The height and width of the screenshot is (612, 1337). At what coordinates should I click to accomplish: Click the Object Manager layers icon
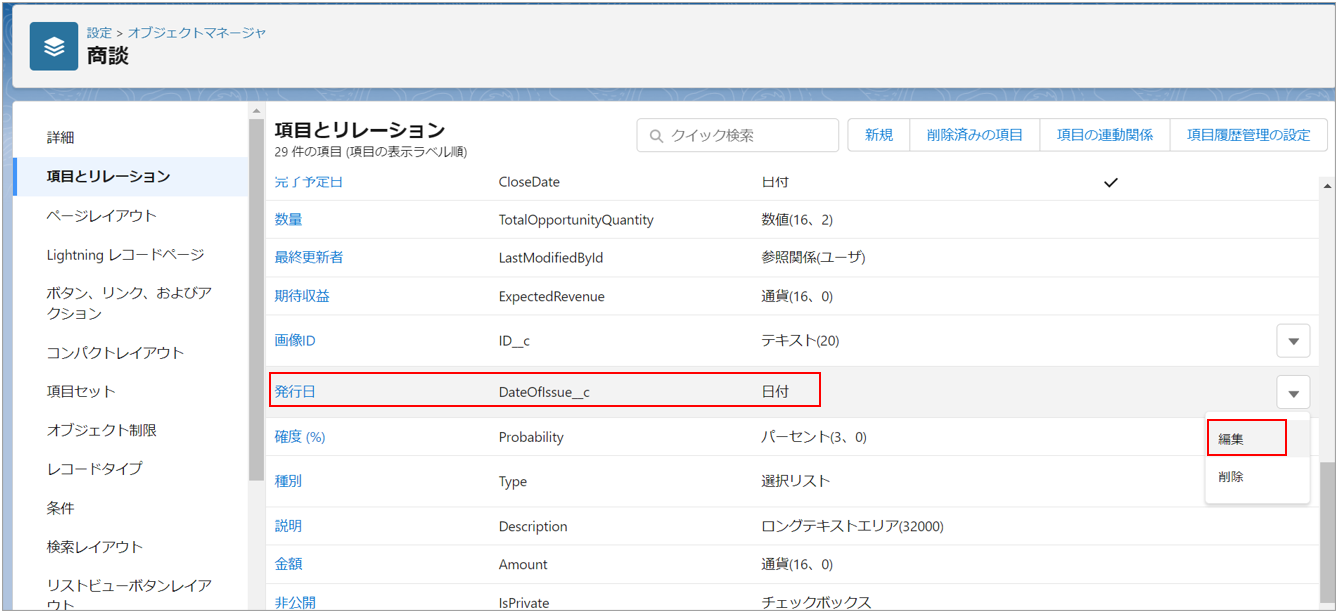(54, 47)
